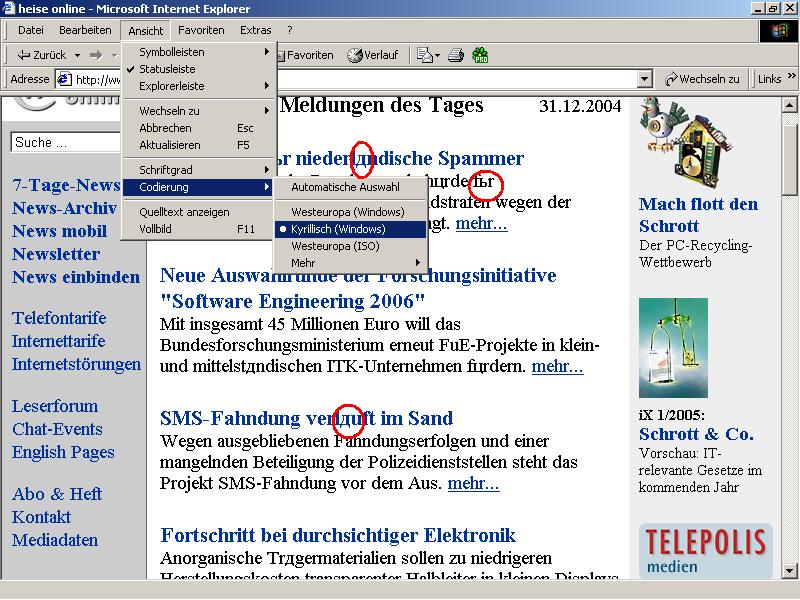
Task: Click Quelltext anzeigen menu item
Action: [x=199, y=212]
